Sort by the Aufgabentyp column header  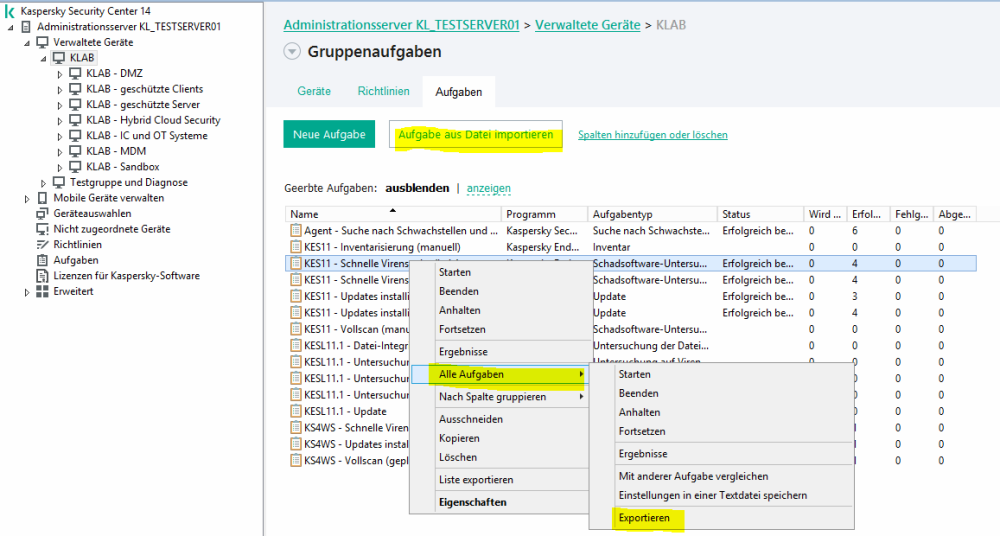click(x=652, y=214)
